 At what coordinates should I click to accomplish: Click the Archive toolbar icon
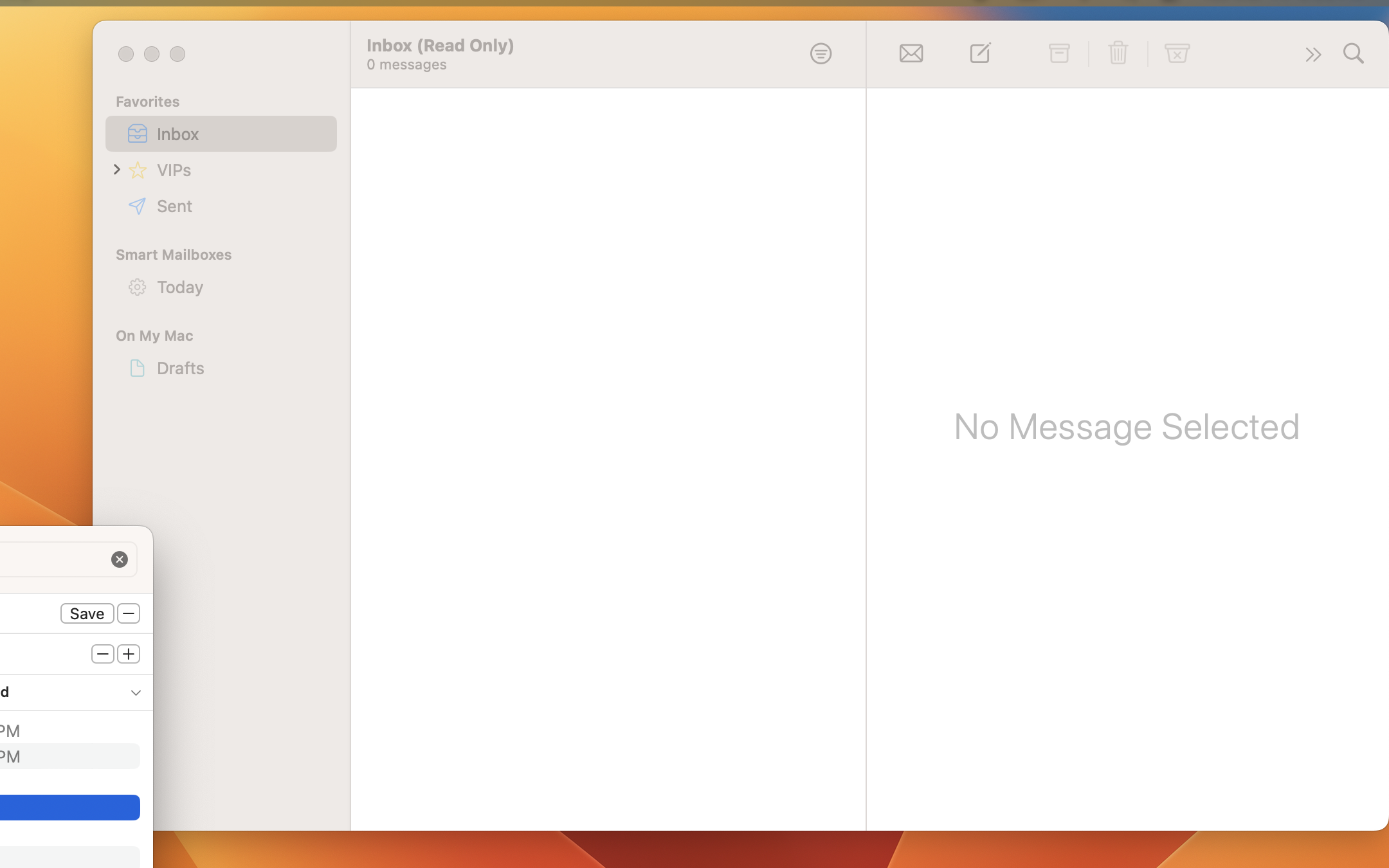tap(1058, 53)
